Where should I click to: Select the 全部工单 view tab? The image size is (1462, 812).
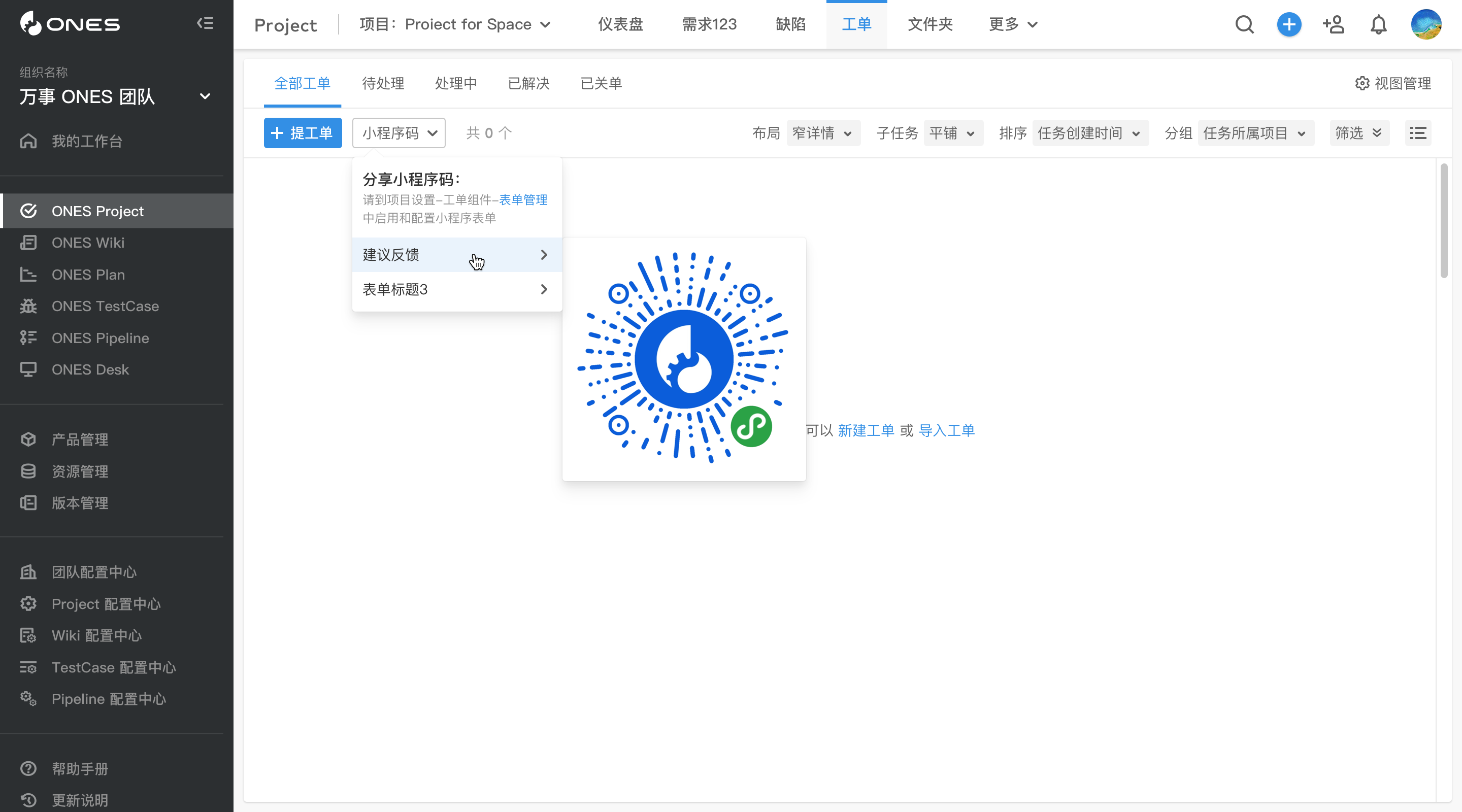[x=303, y=83]
